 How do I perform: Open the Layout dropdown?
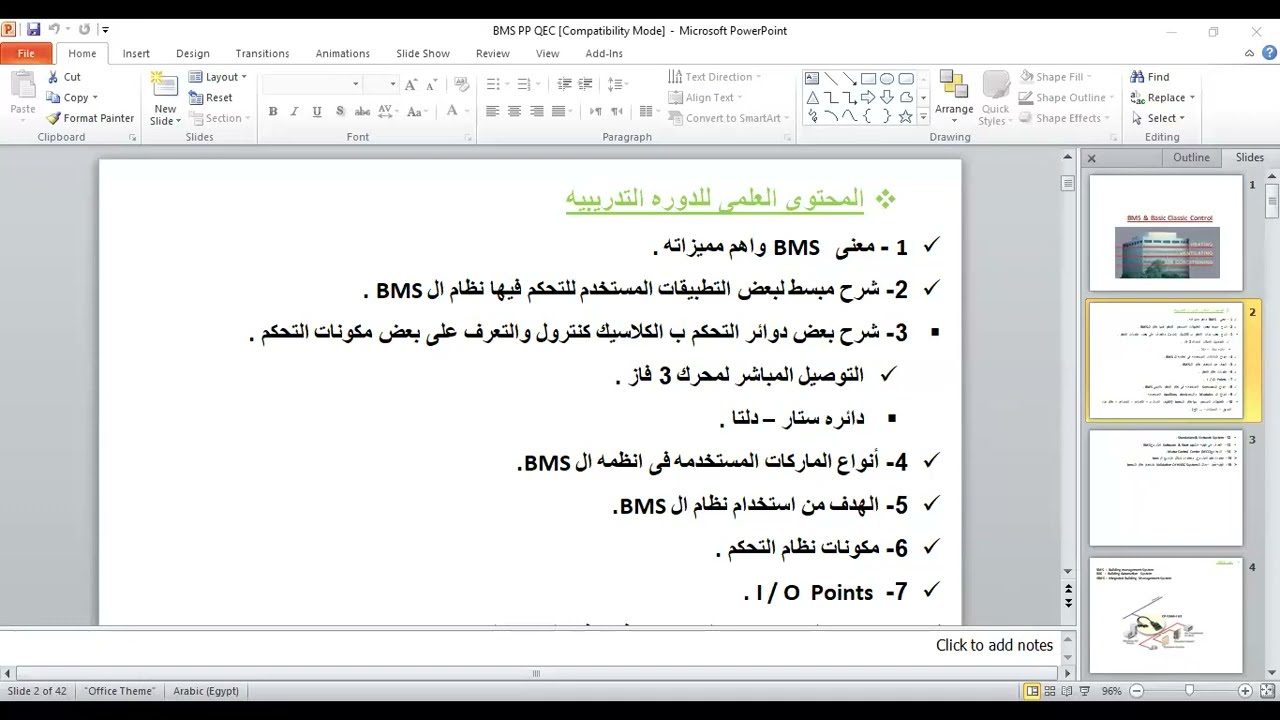click(x=217, y=77)
